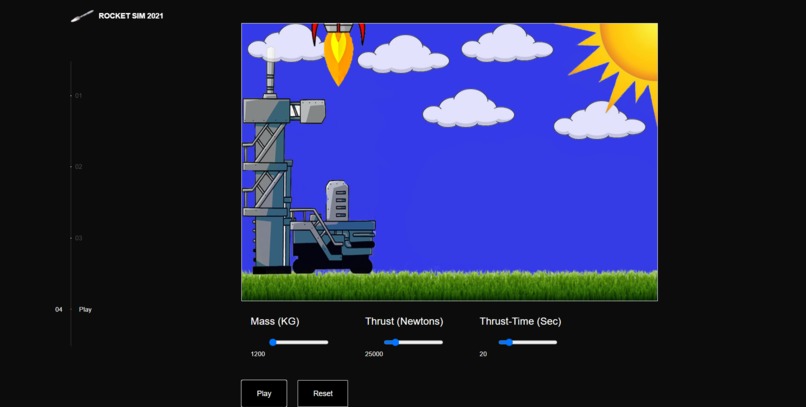This screenshot has height=407, width=806.
Task: Click the Thrust (Newtons) label
Action: pos(404,321)
